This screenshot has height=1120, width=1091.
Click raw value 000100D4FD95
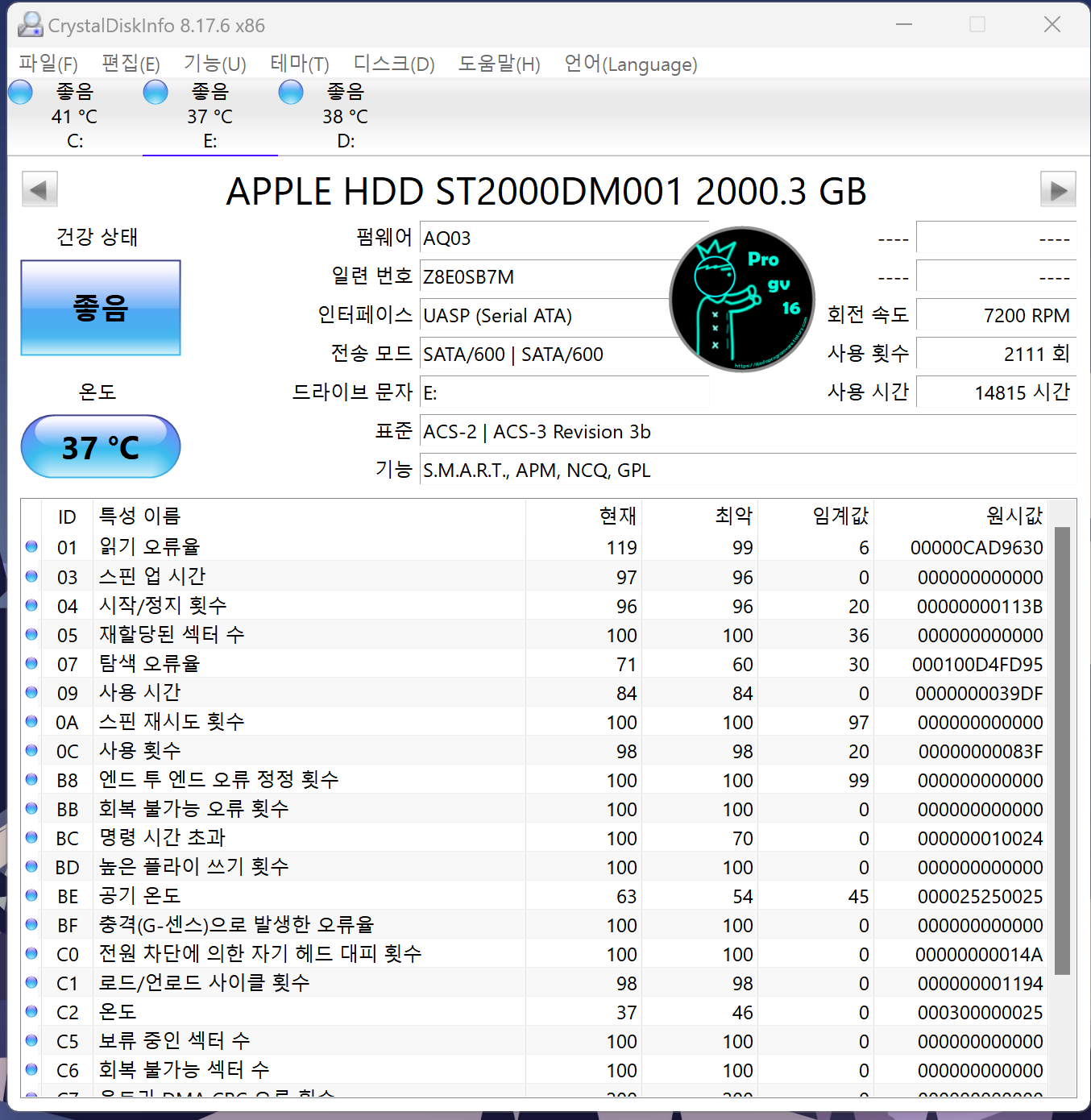(977, 665)
